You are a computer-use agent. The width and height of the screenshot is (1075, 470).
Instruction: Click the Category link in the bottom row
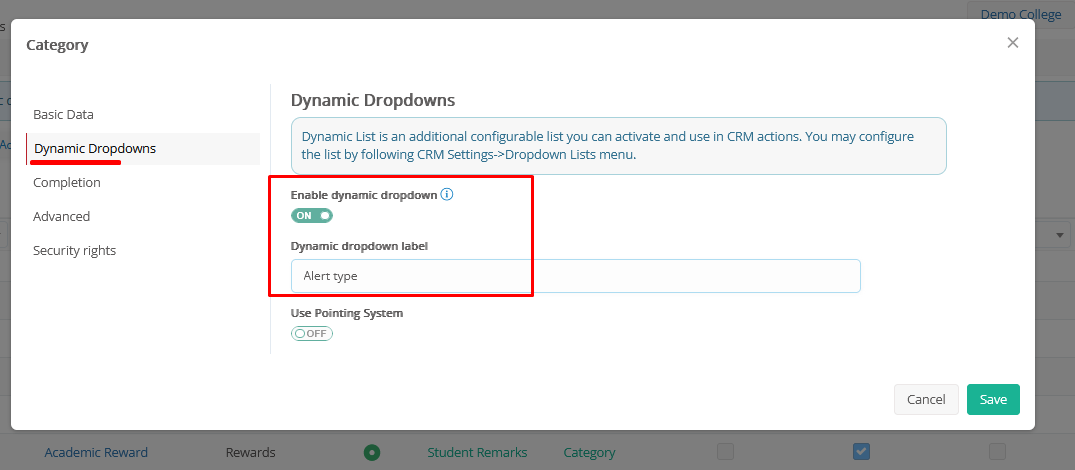(x=589, y=452)
